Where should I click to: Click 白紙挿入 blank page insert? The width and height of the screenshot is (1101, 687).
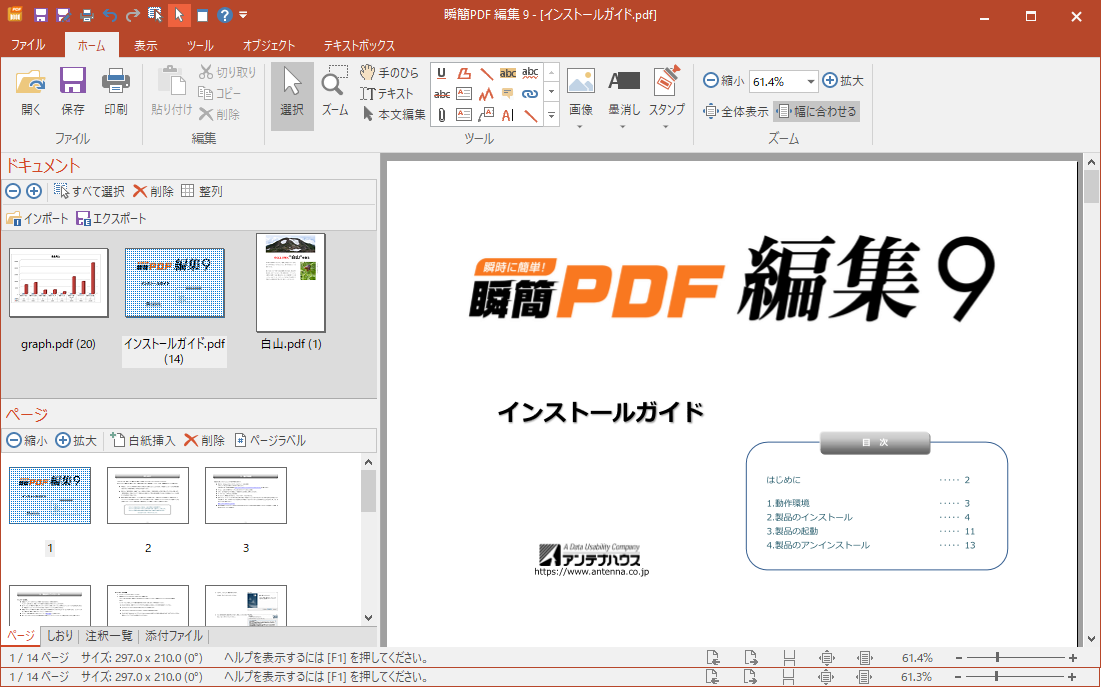coord(143,440)
